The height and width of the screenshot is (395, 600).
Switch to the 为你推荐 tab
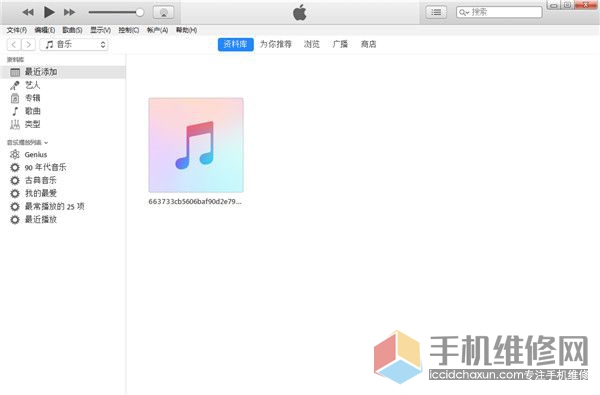click(276, 44)
